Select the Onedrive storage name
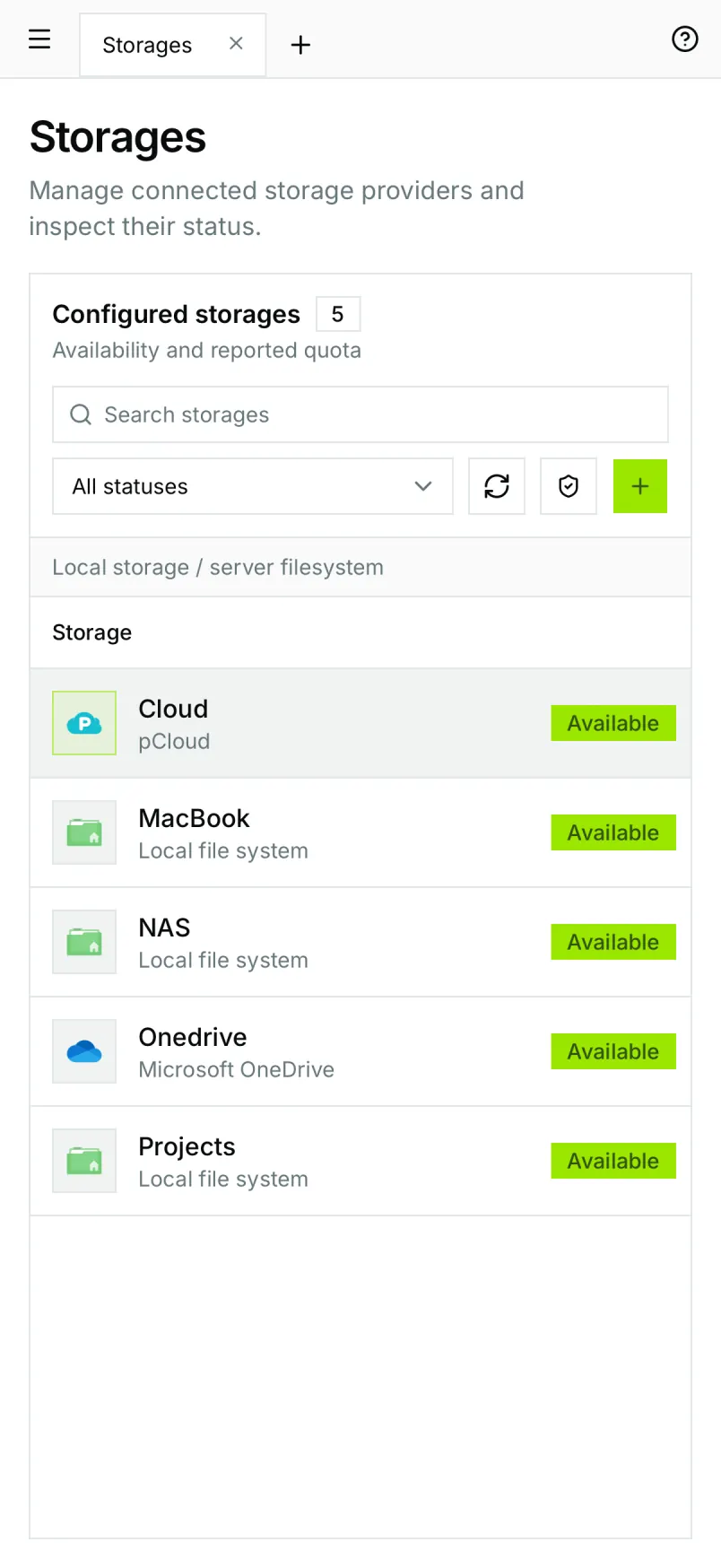The height and width of the screenshot is (1568, 721). 193,1037
